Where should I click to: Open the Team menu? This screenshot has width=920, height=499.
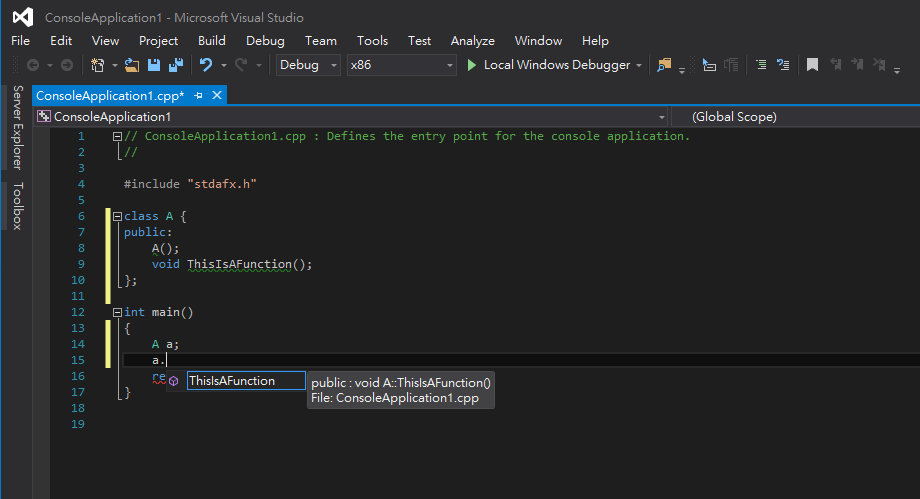321,41
